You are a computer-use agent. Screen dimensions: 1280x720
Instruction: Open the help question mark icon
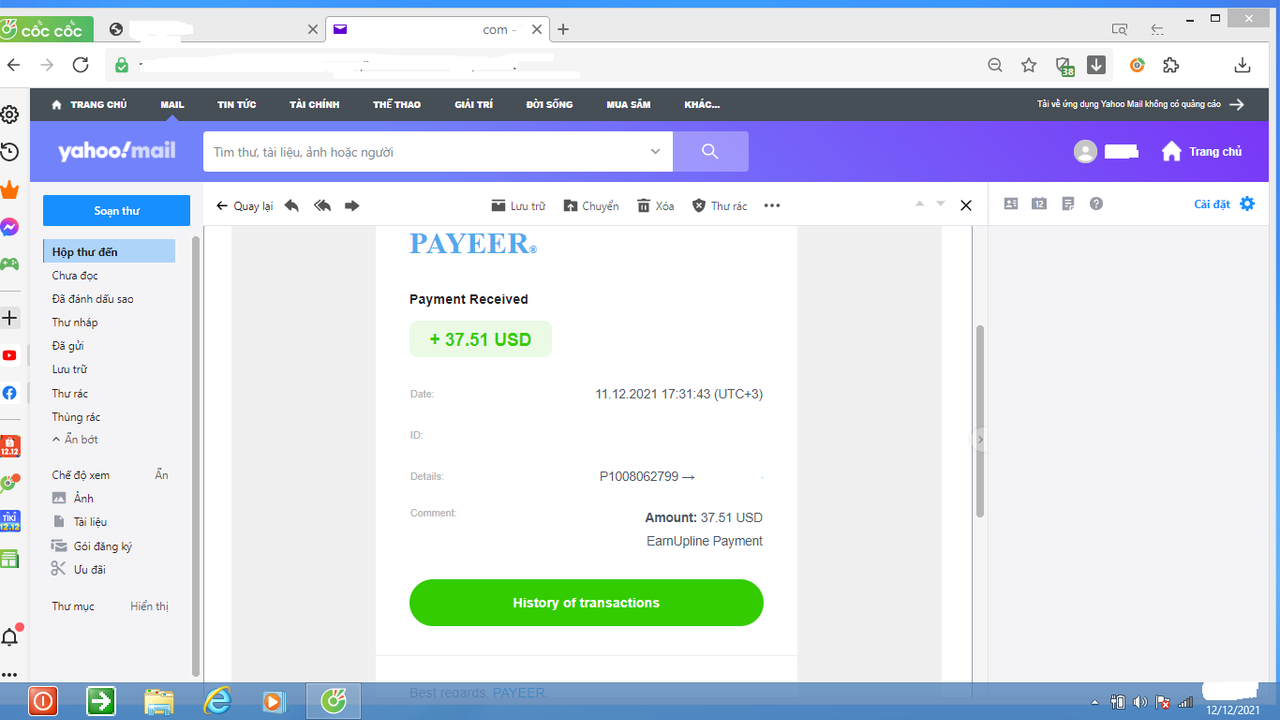tap(1096, 204)
